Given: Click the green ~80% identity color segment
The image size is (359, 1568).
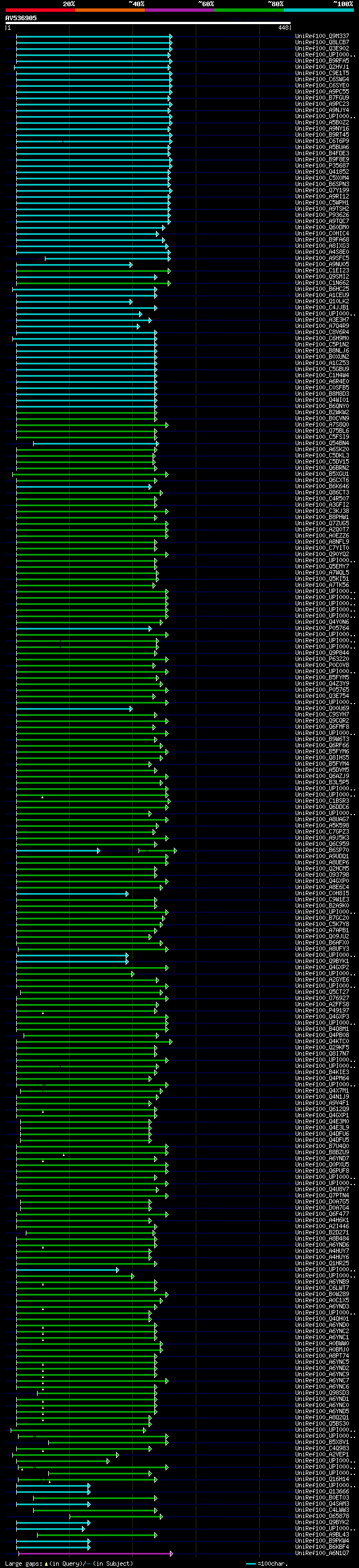Looking at the screenshot, I should pyautogui.click(x=249, y=10).
